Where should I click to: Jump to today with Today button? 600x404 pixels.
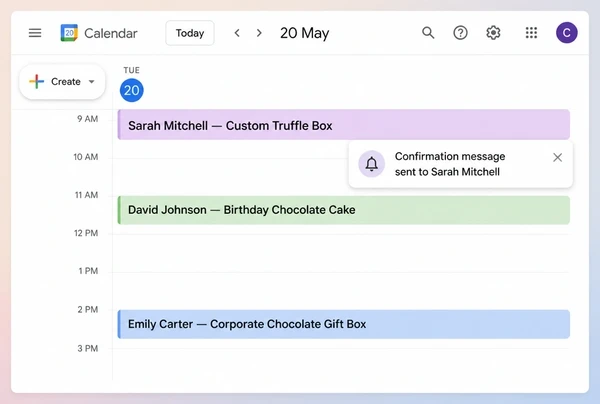pyautogui.click(x=190, y=33)
